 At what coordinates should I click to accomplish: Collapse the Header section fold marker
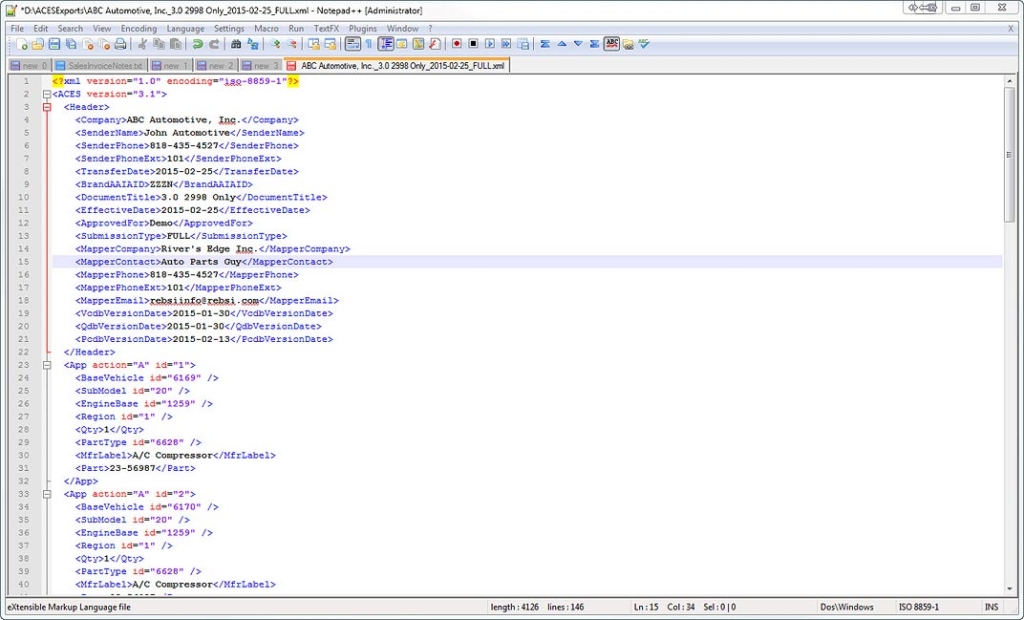pos(47,107)
